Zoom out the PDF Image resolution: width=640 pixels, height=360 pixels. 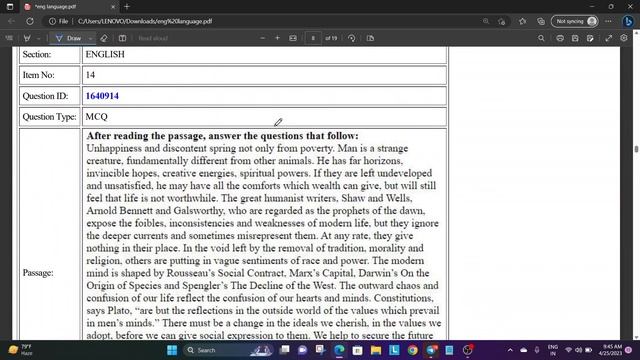tap(262, 38)
